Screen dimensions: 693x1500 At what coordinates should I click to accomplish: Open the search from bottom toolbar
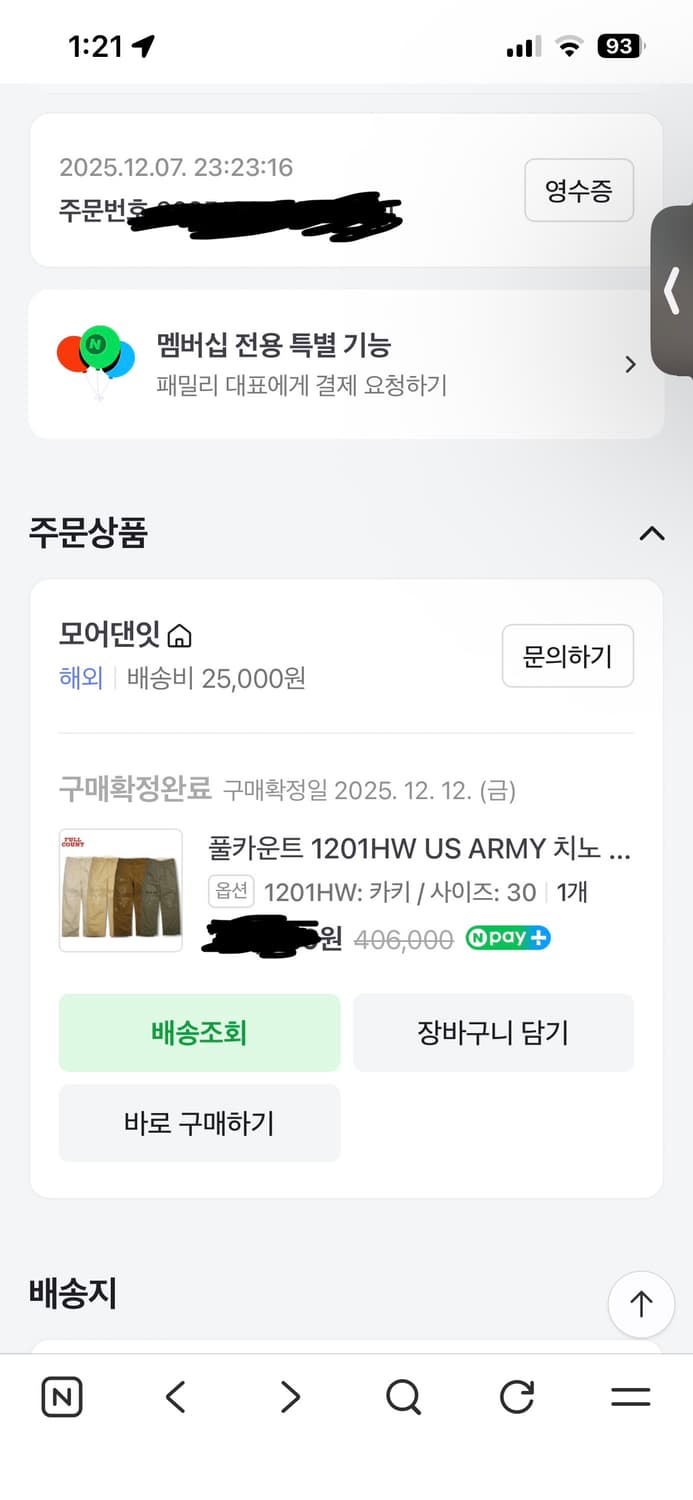tap(402, 1397)
